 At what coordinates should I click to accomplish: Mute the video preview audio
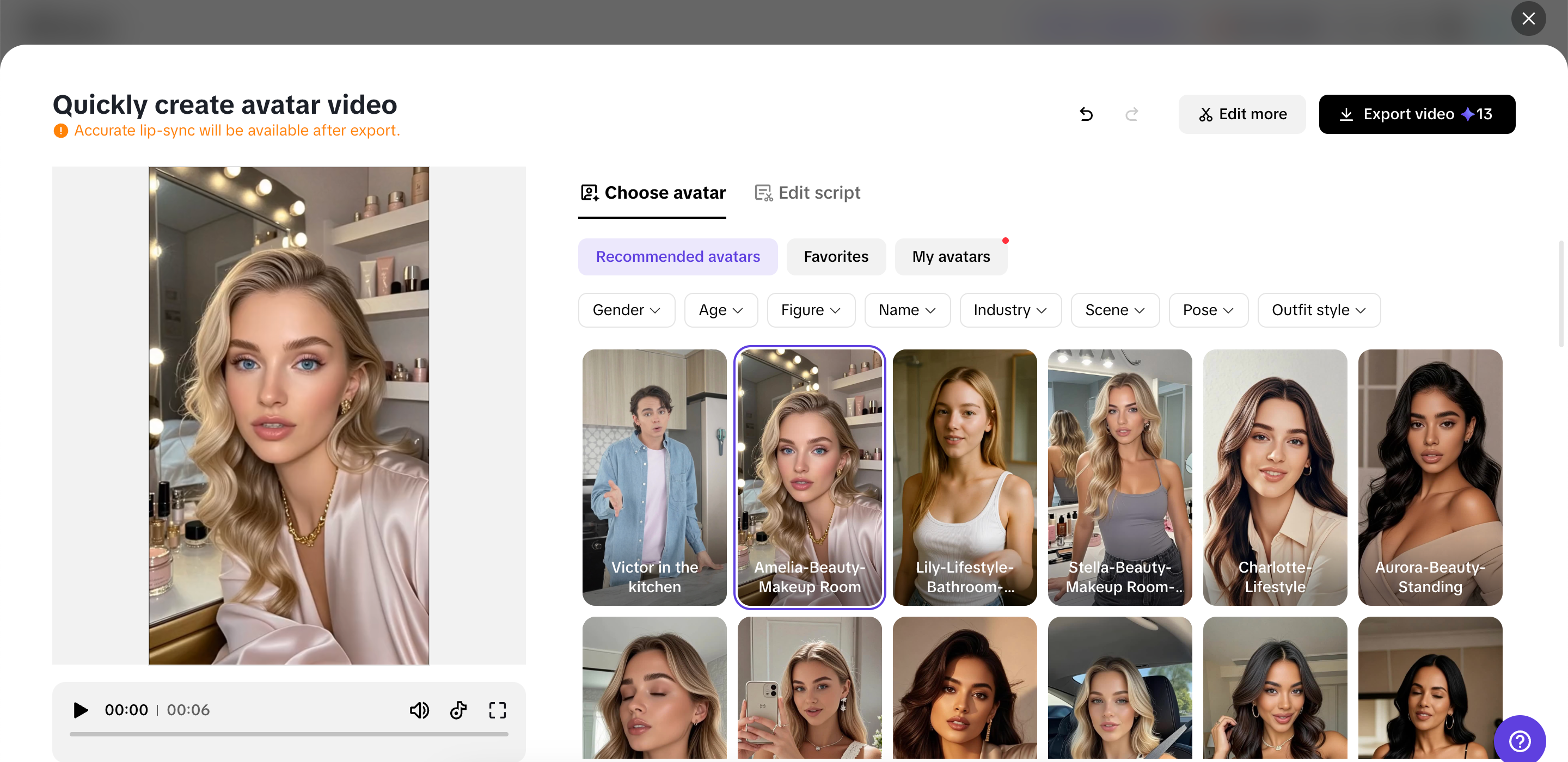pos(419,710)
